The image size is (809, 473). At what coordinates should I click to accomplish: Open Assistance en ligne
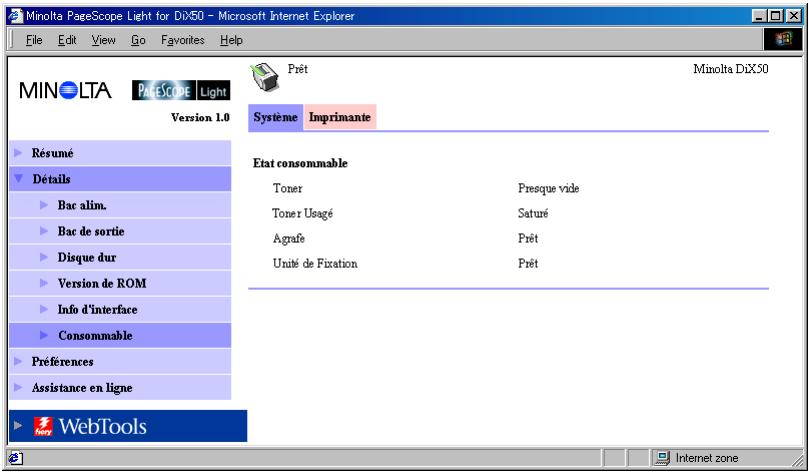pos(120,387)
